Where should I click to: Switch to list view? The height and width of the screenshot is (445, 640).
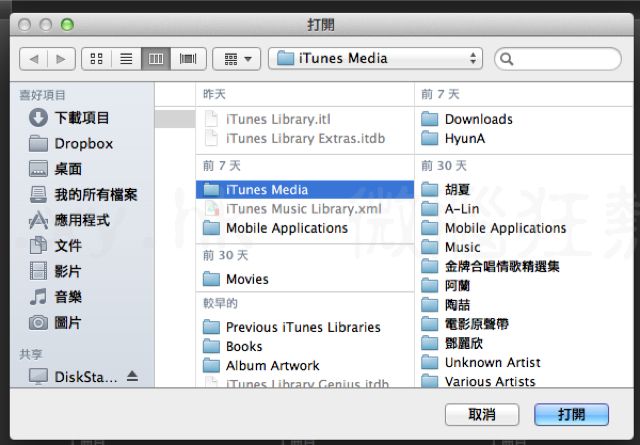point(126,59)
